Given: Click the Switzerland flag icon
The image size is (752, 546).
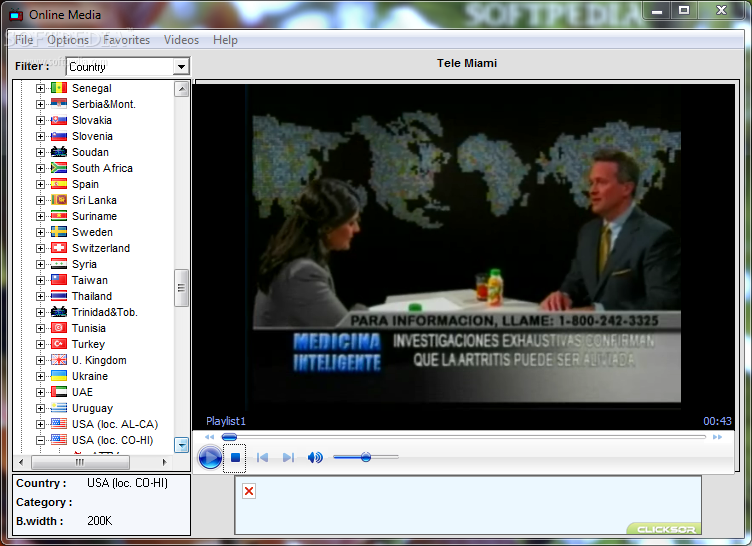Looking at the screenshot, I should [59, 248].
